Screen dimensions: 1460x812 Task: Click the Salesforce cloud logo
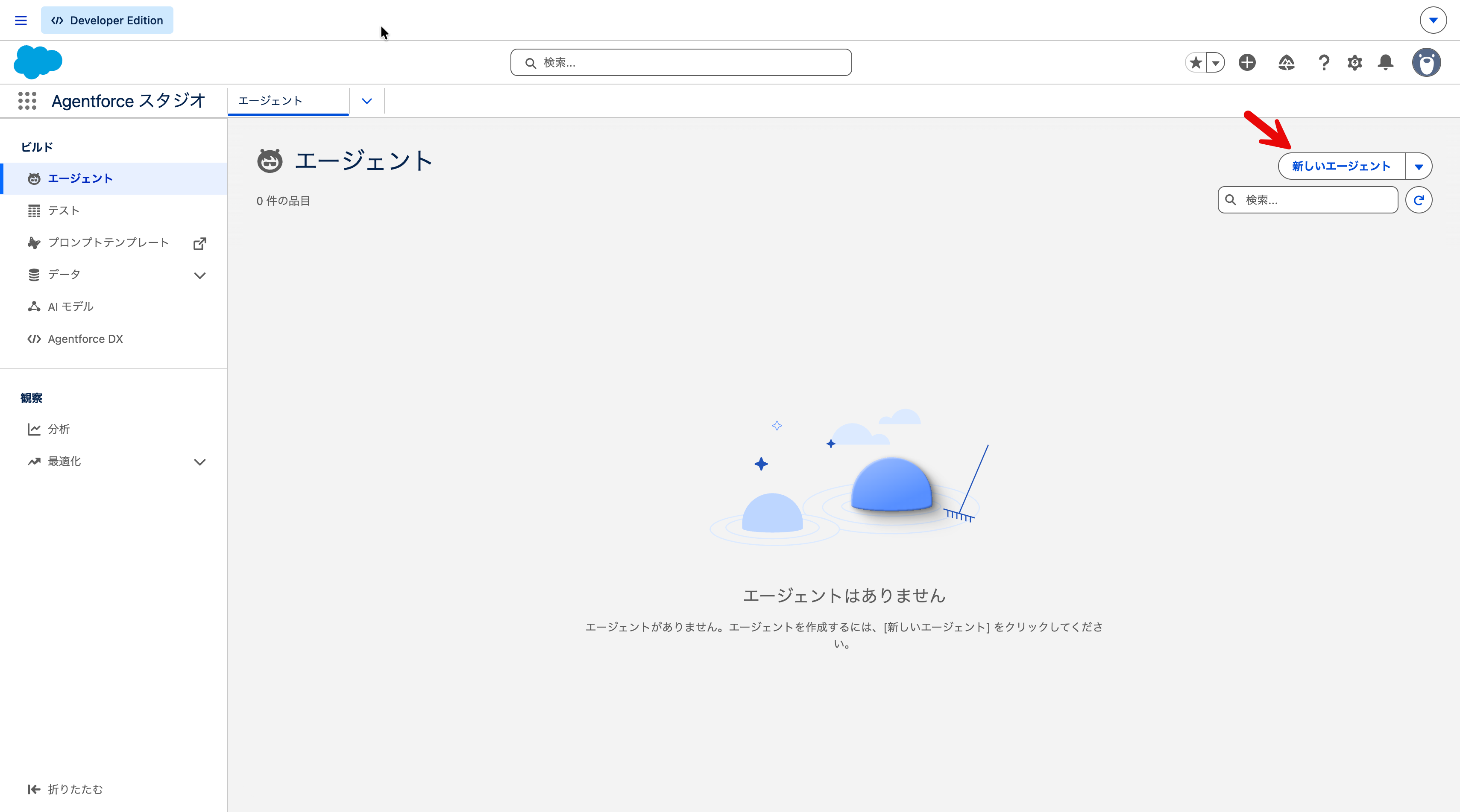point(38,62)
